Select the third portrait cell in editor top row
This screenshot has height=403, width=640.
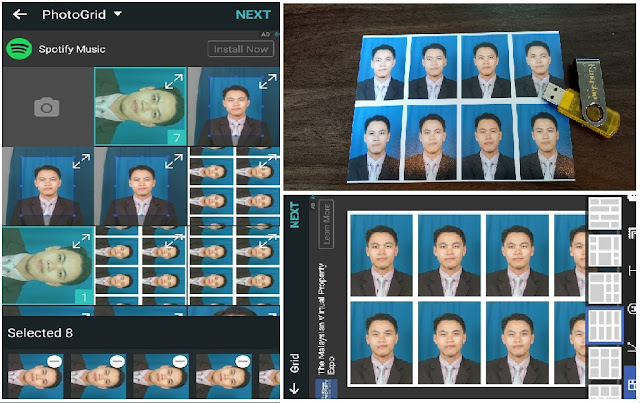(518, 256)
